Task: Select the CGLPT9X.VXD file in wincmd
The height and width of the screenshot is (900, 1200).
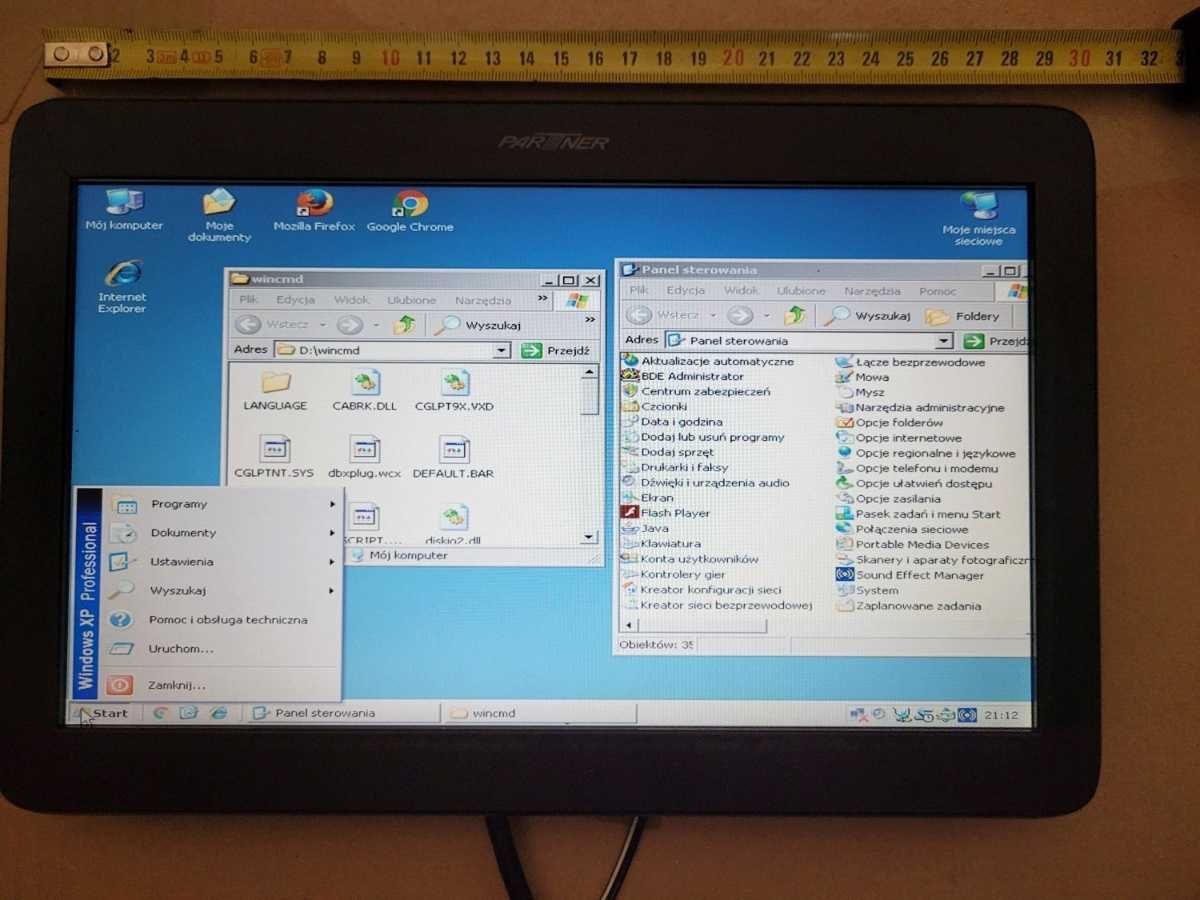Action: [x=454, y=391]
